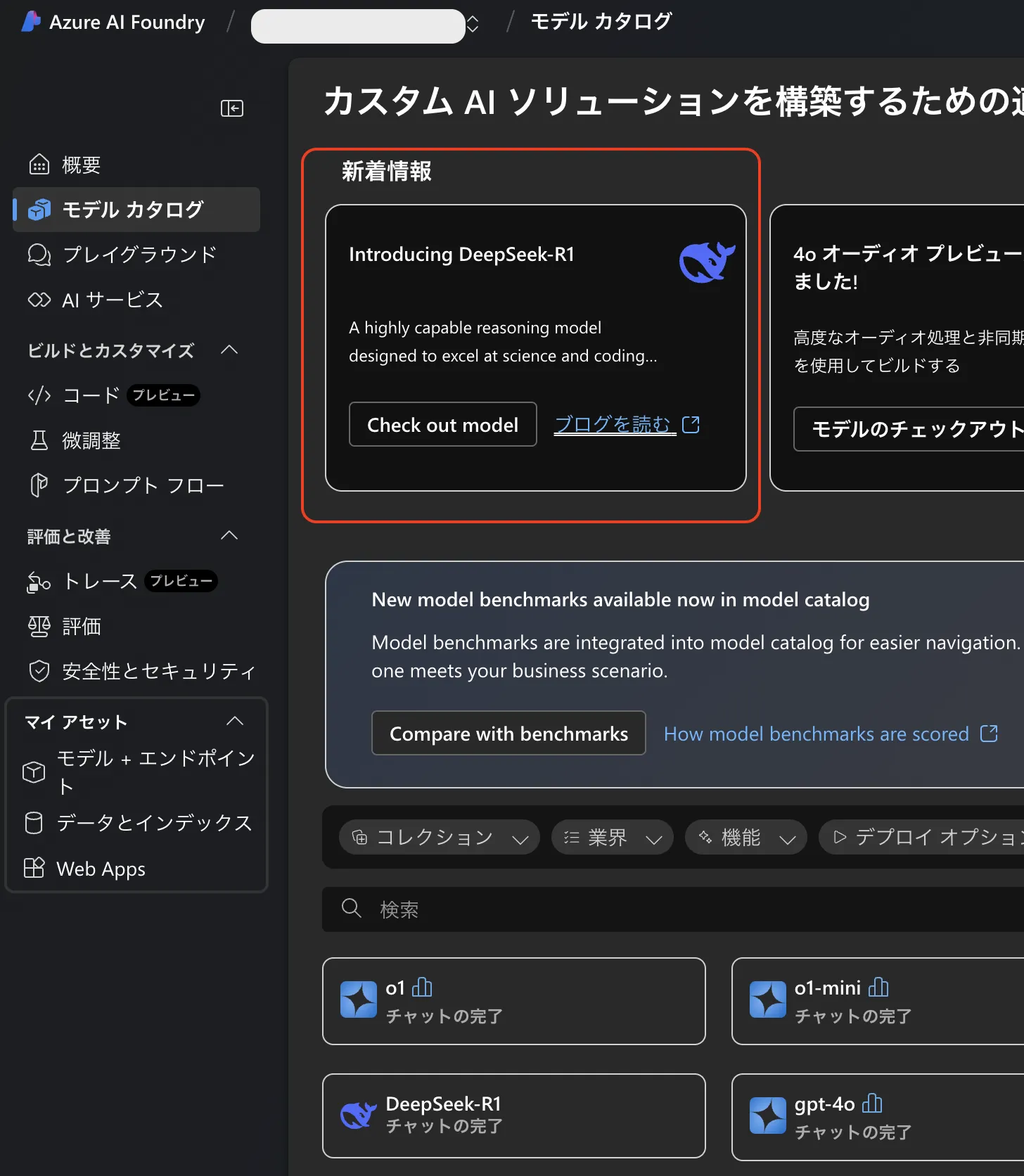The image size is (1024, 1176).
Task: Open AI サービス from the sidebar
Action: pyautogui.click(x=136, y=300)
